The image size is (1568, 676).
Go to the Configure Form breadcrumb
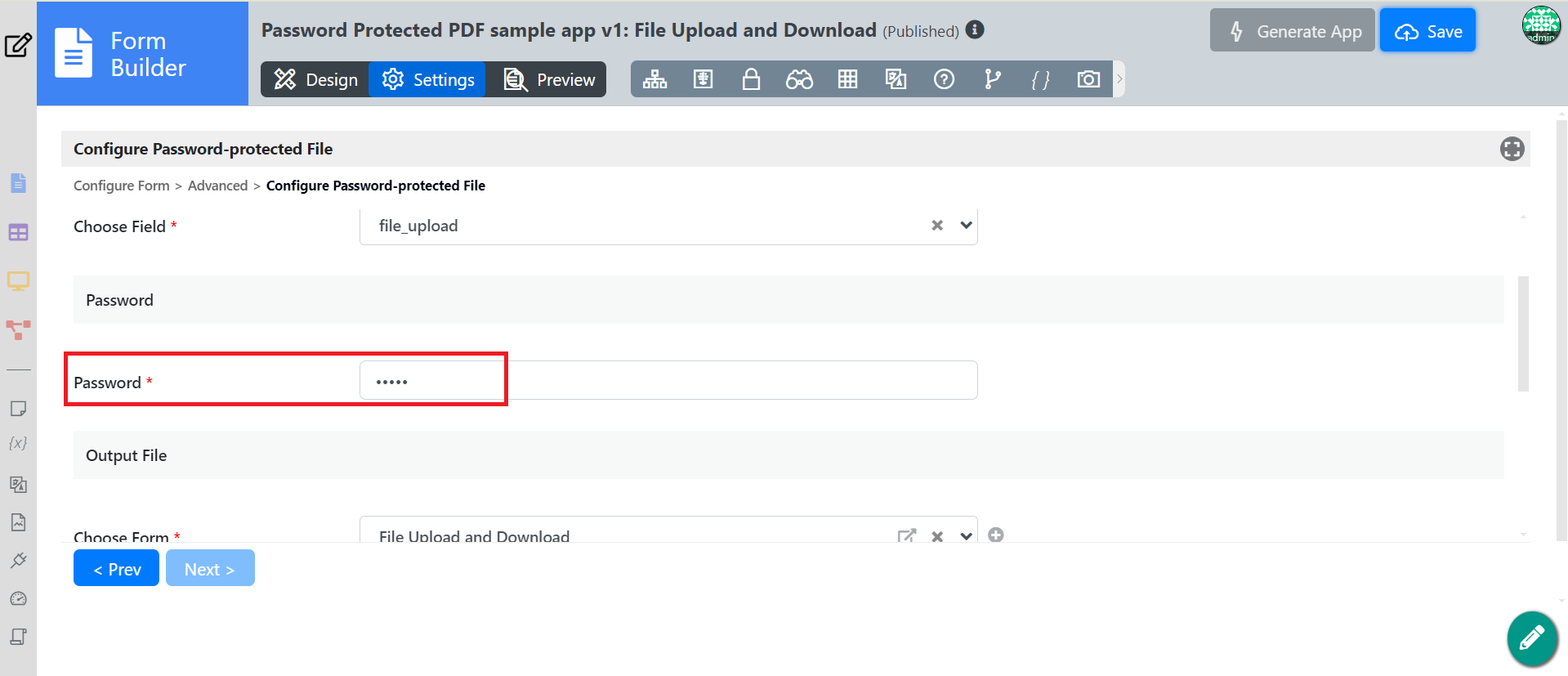tap(122, 186)
